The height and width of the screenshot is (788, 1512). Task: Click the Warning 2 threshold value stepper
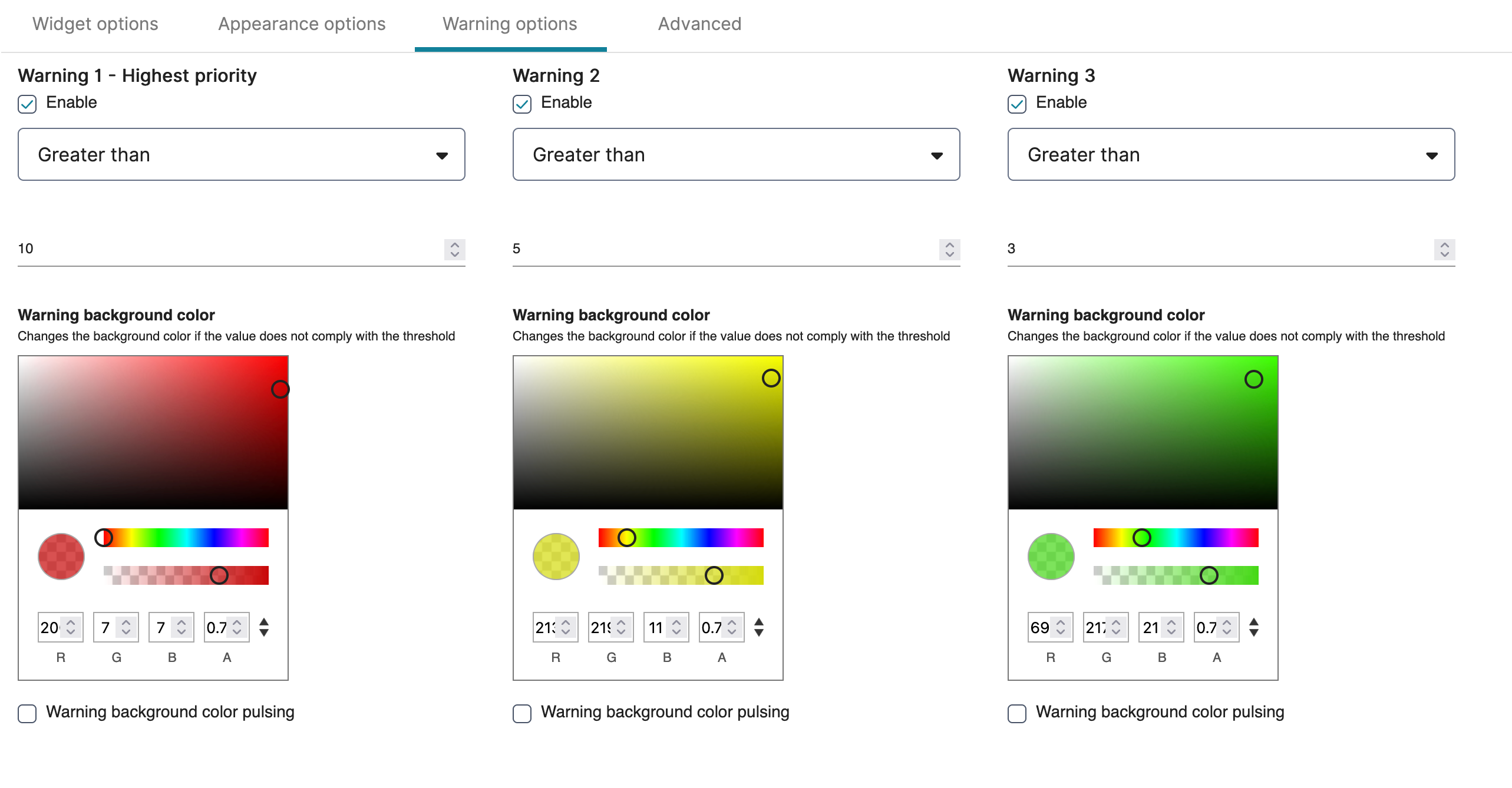pos(949,249)
